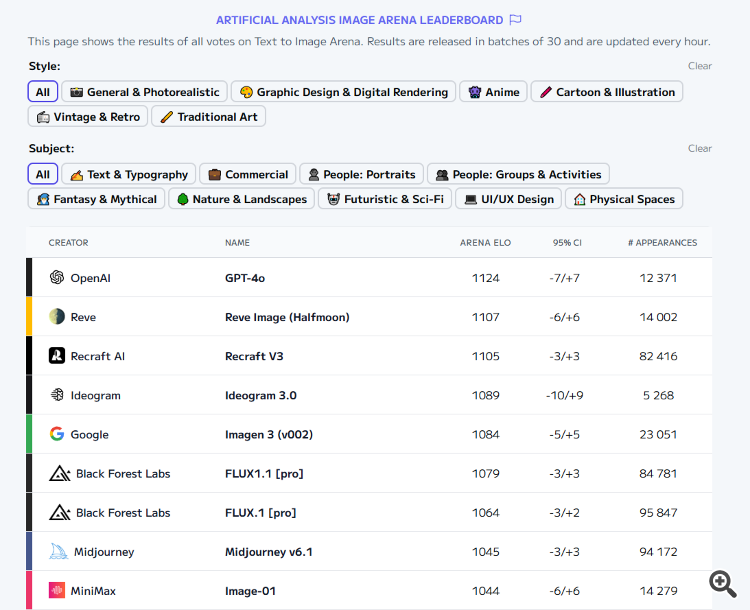Click the Ideogram logo icon
The height and width of the screenshot is (610, 750).
pos(57,395)
